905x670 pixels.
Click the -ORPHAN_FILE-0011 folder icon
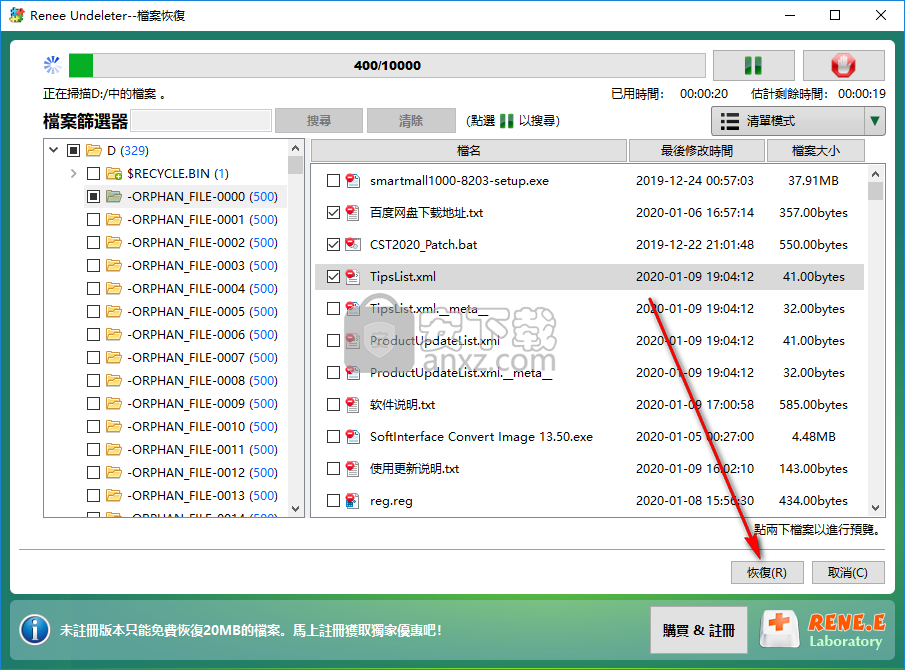pyautogui.click(x=114, y=450)
